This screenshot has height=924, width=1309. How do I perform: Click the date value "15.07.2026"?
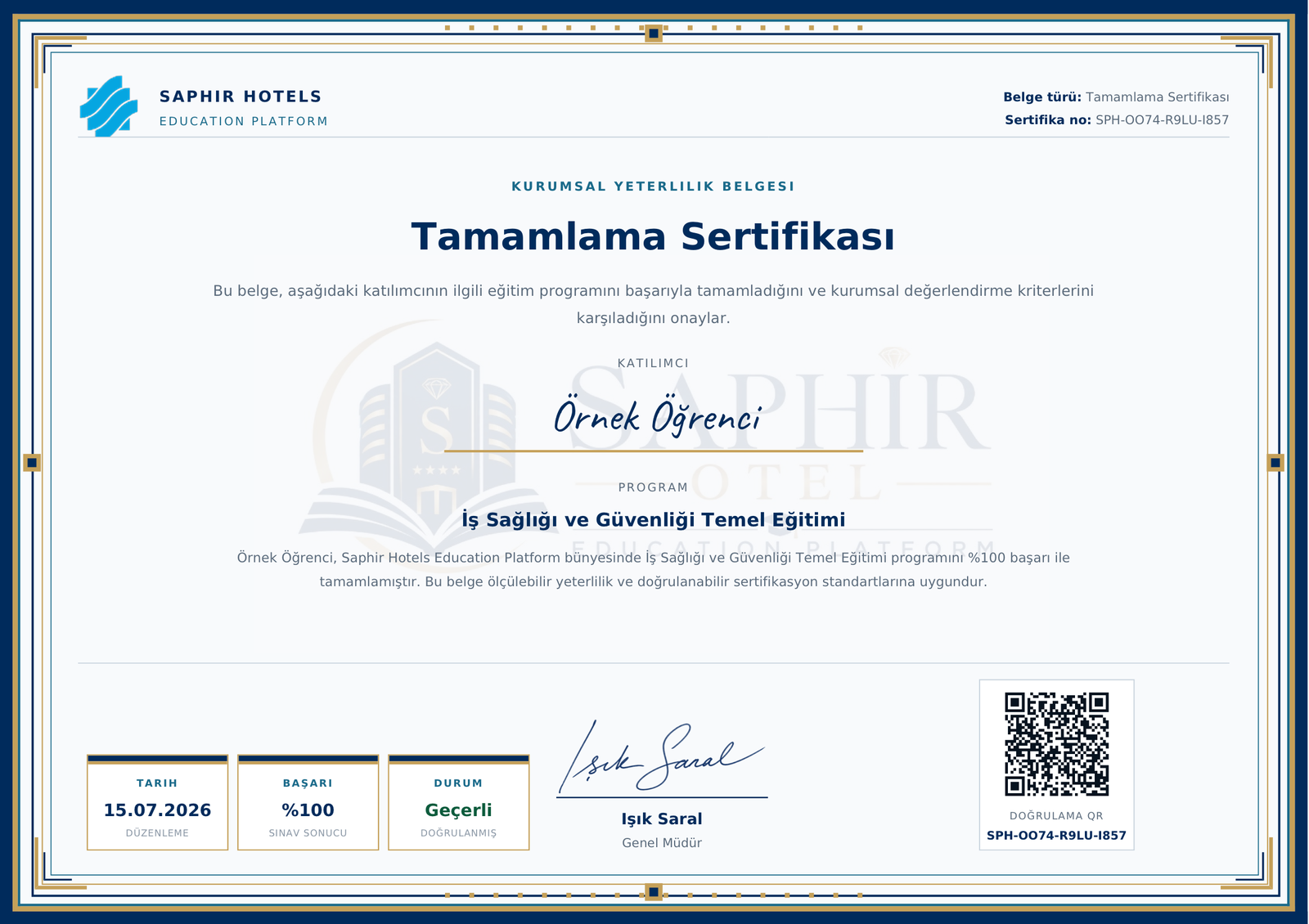157,810
